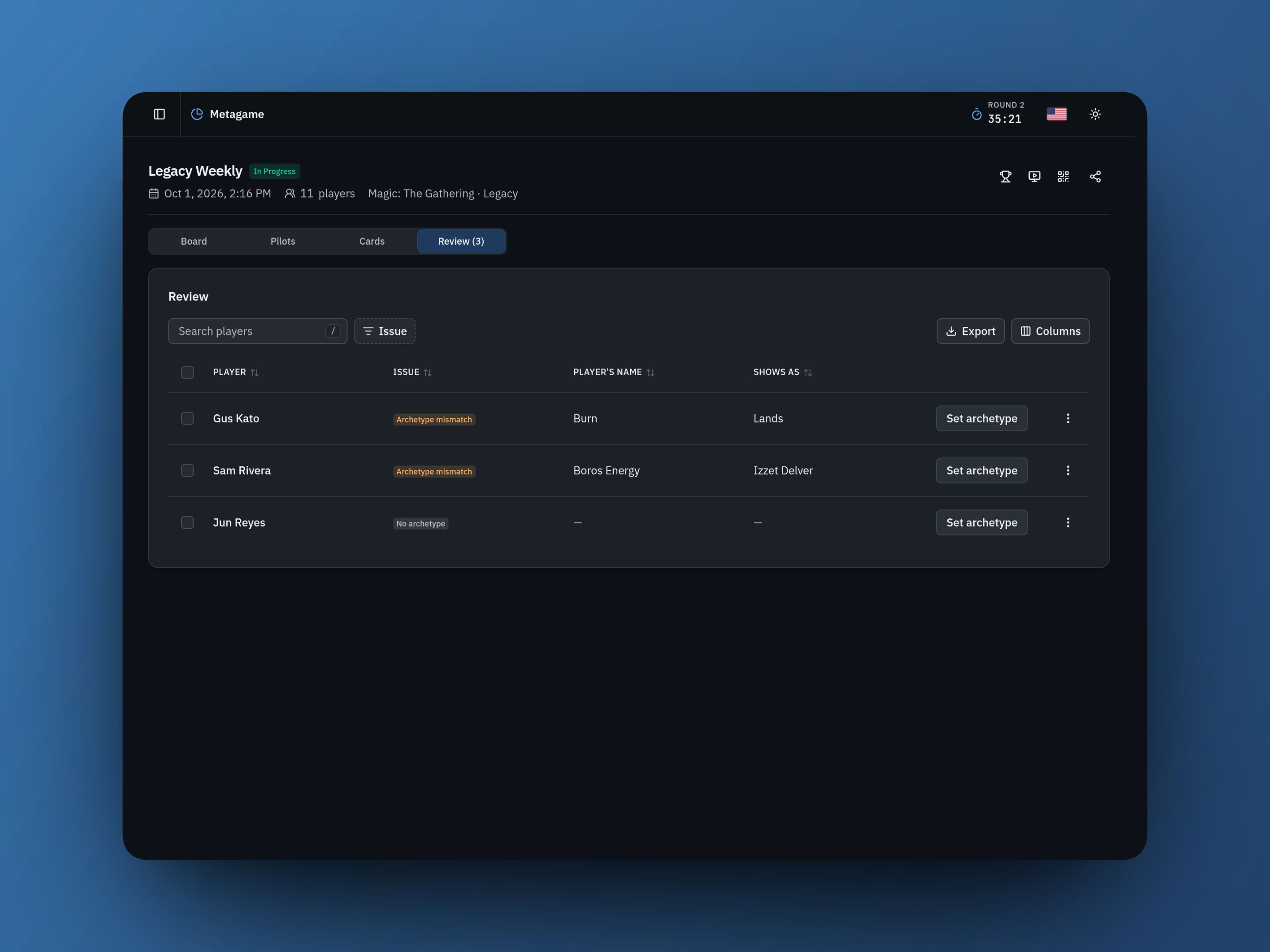Set archetype for Gus Kato
Screen dimensions: 1270x952
[x=982, y=418]
